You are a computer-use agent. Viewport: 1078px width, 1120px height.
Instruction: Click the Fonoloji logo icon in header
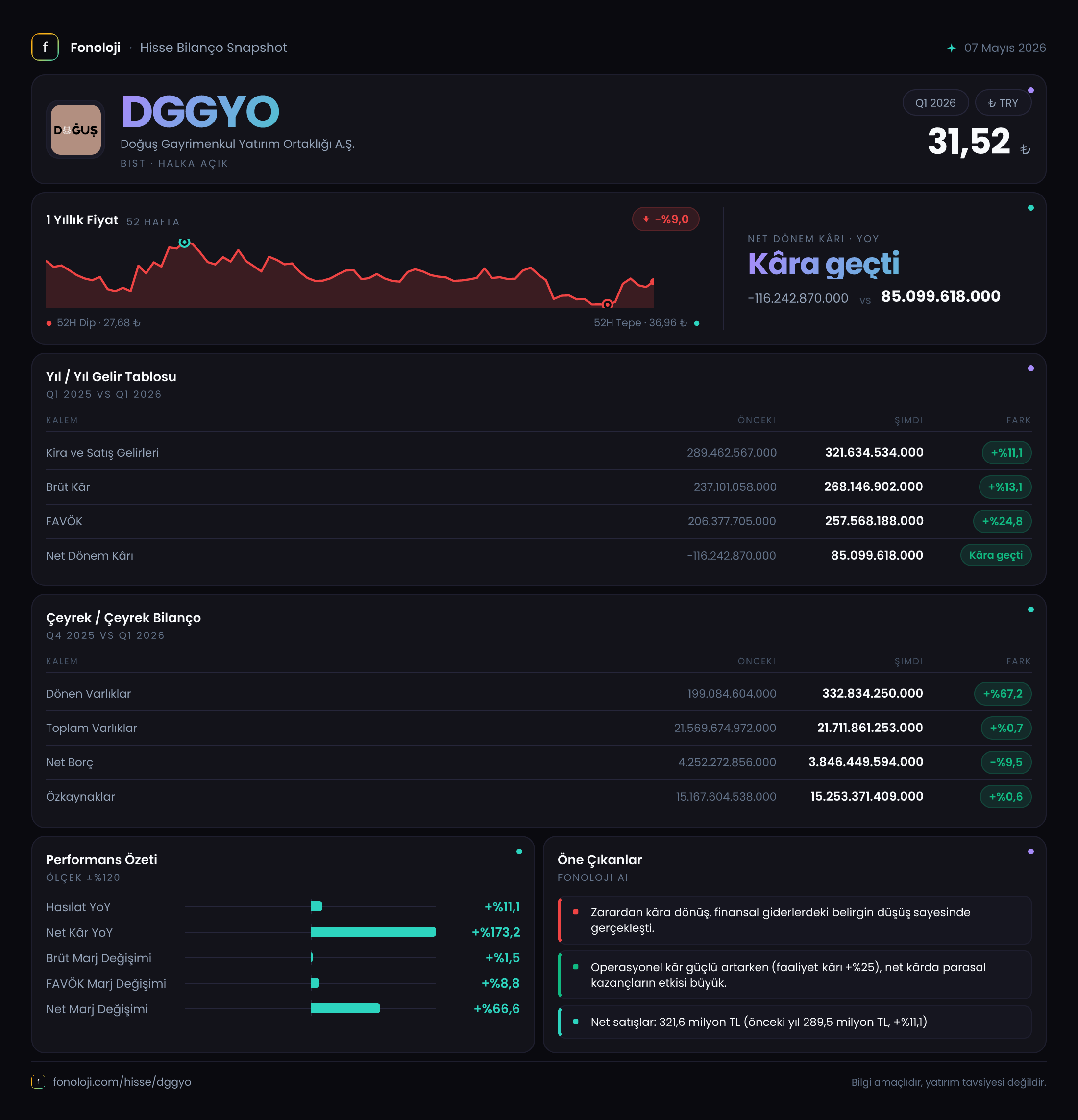pyautogui.click(x=45, y=48)
